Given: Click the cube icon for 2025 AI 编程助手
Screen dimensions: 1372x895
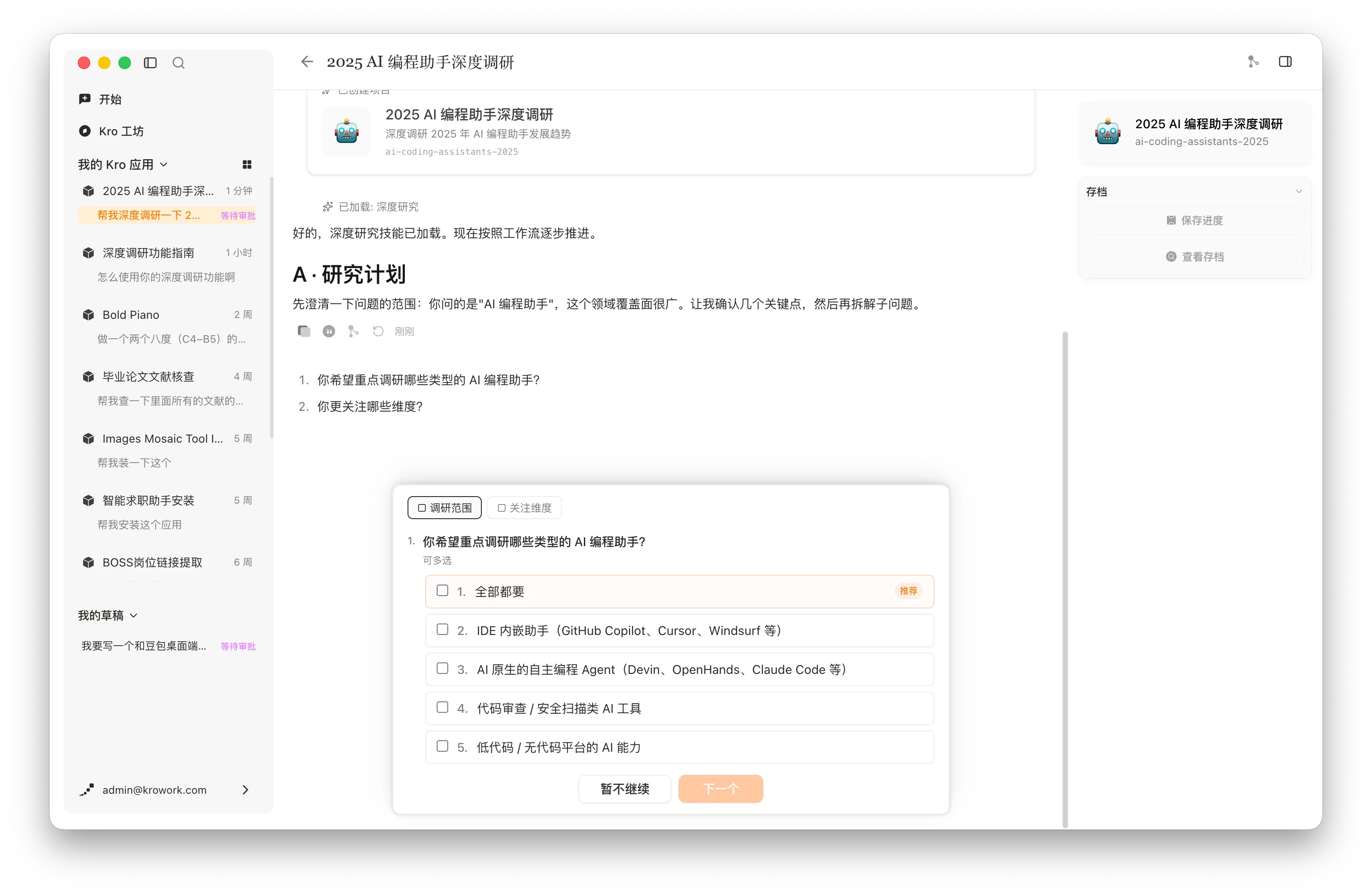Looking at the screenshot, I should coord(88,191).
